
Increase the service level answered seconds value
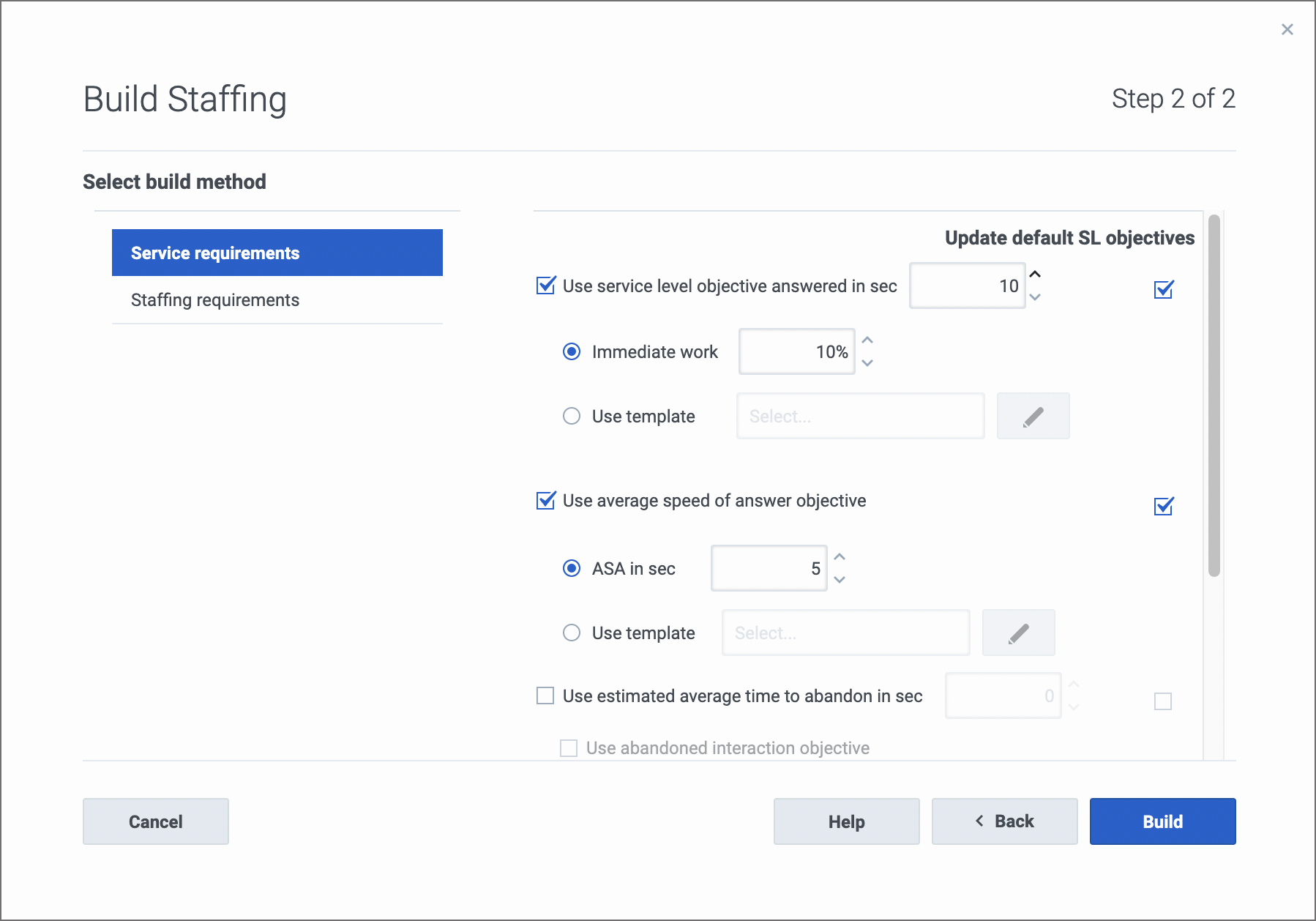pyautogui.click(x=1035, y=275)
